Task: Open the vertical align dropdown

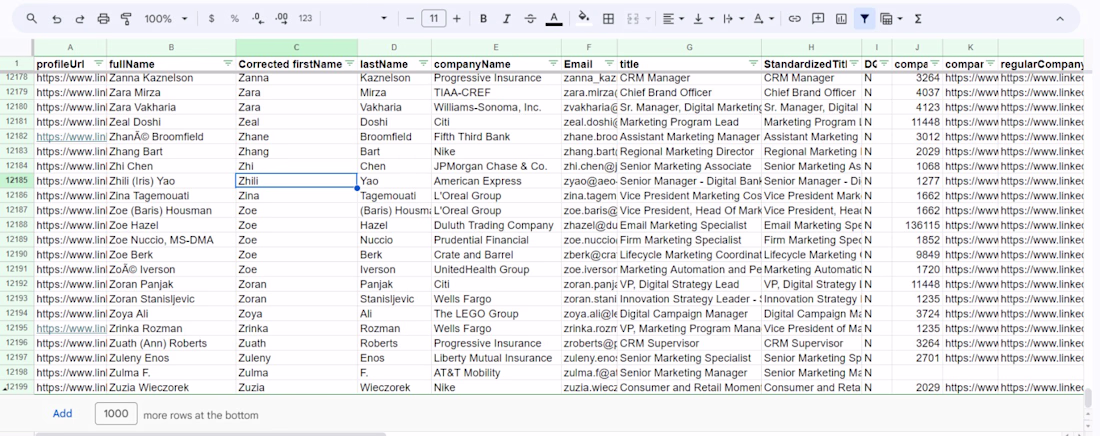Action: click(x=703, y=19)
